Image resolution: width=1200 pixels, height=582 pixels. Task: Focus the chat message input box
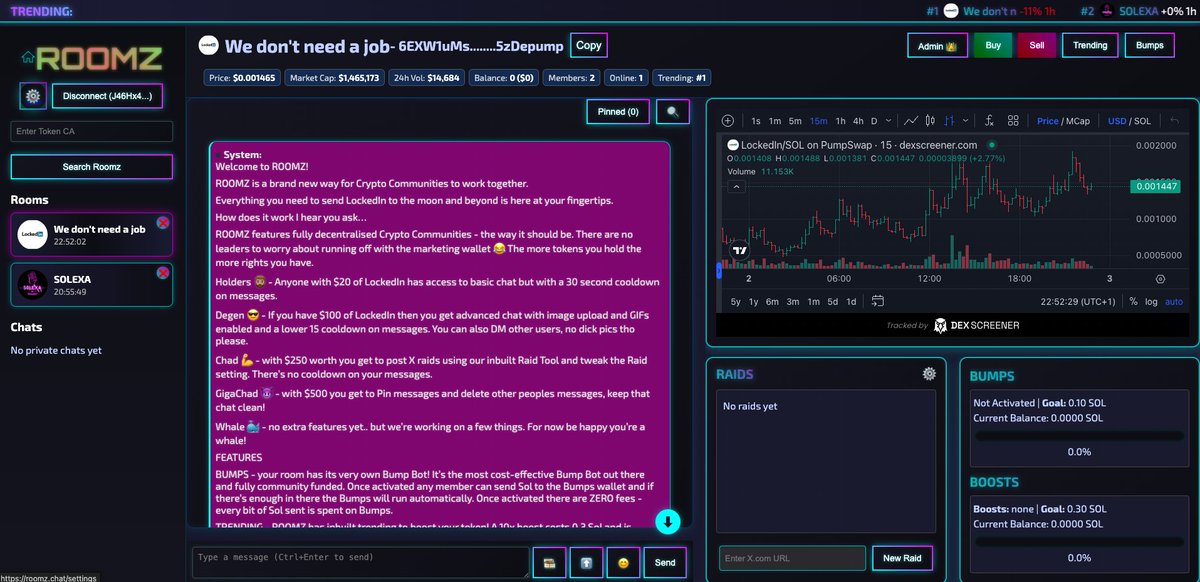pyautogui.click(x=360, y=562)
